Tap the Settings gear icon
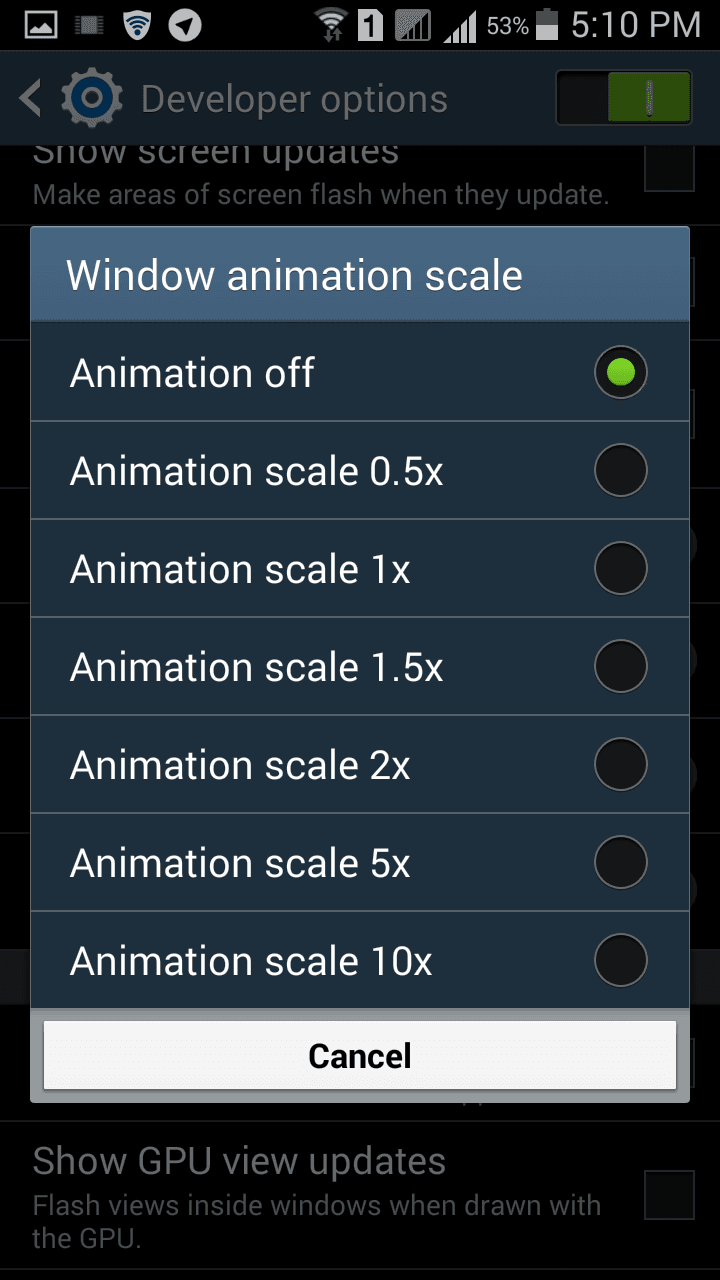The height and width of the screenshot is (1280, 720). (x=92, y=98)
